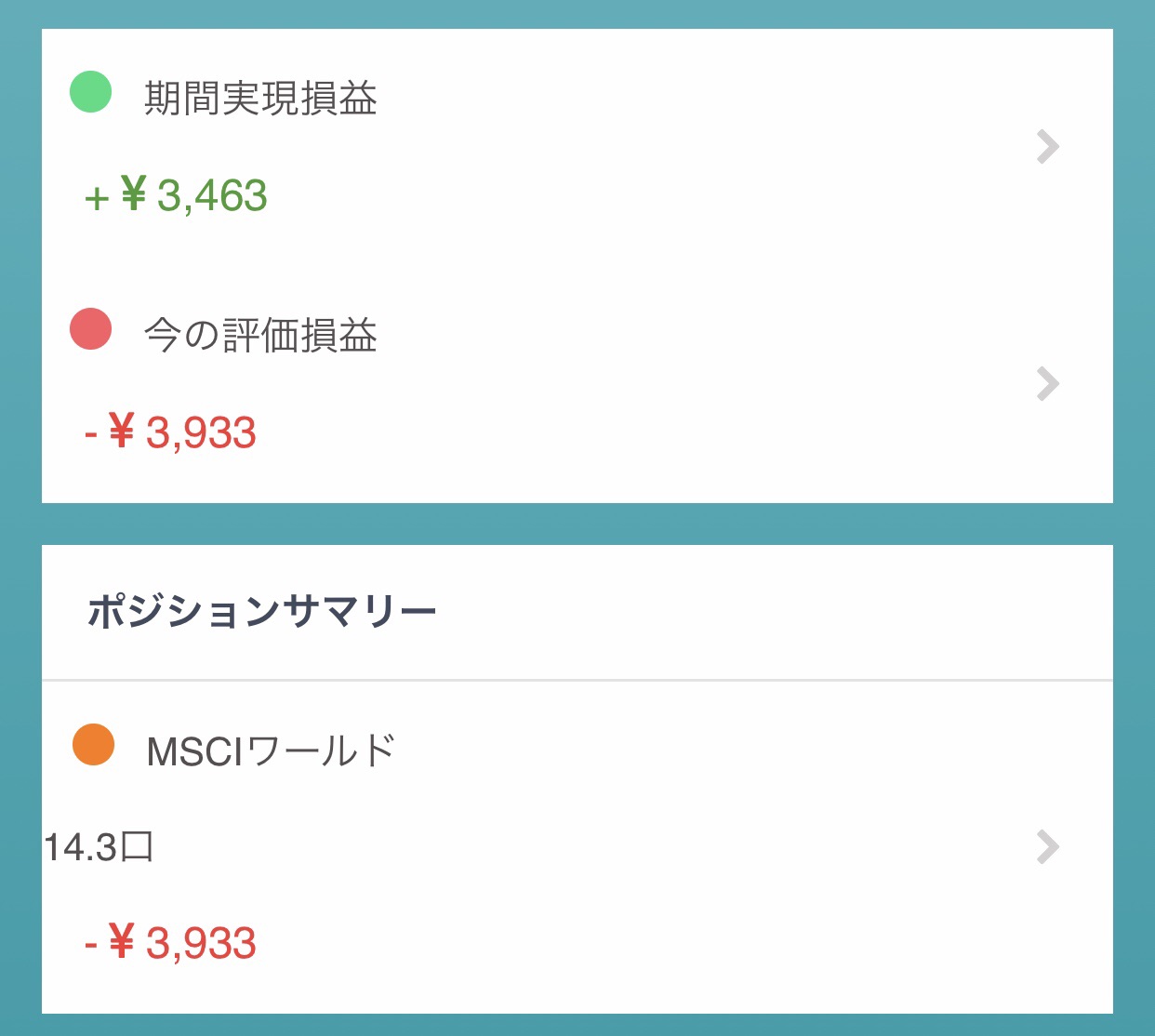This screenshot has width=1155, height=1036.
Task: Select the 期間実現損益 label
Action: point(260,98)
